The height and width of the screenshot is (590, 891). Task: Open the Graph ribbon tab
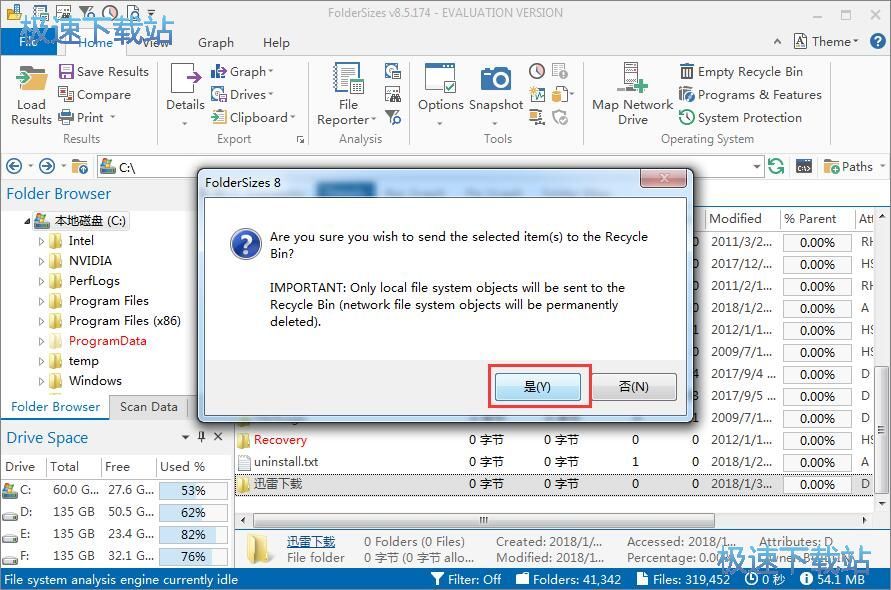[x=216, y=43]
